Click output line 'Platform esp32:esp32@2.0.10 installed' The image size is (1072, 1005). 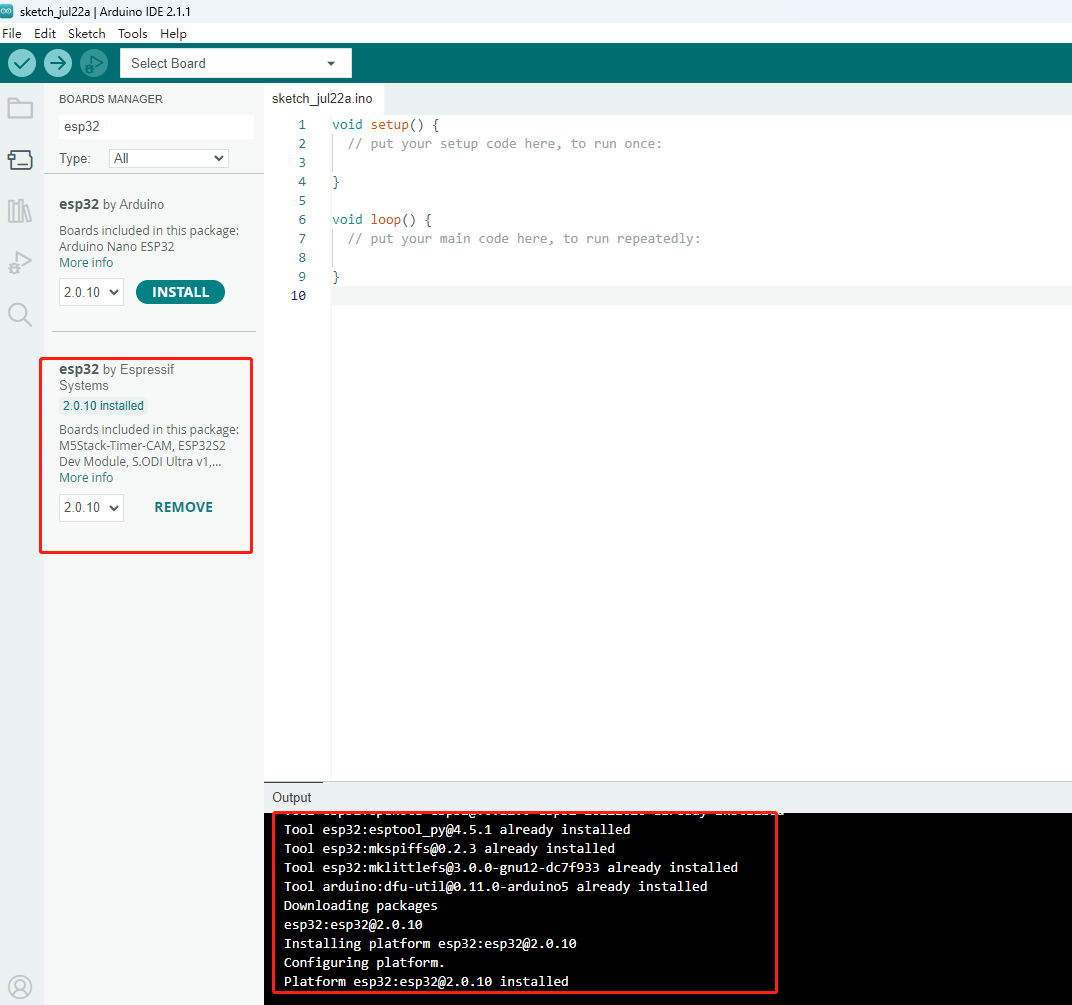[426, 981]
